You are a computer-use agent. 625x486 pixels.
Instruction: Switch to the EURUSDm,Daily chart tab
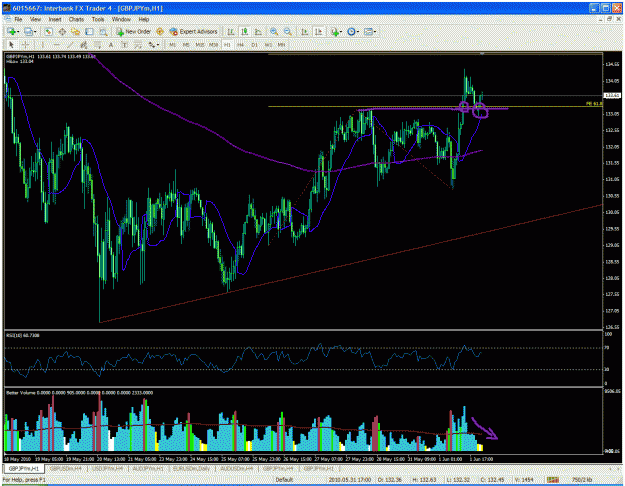[192, 468]
